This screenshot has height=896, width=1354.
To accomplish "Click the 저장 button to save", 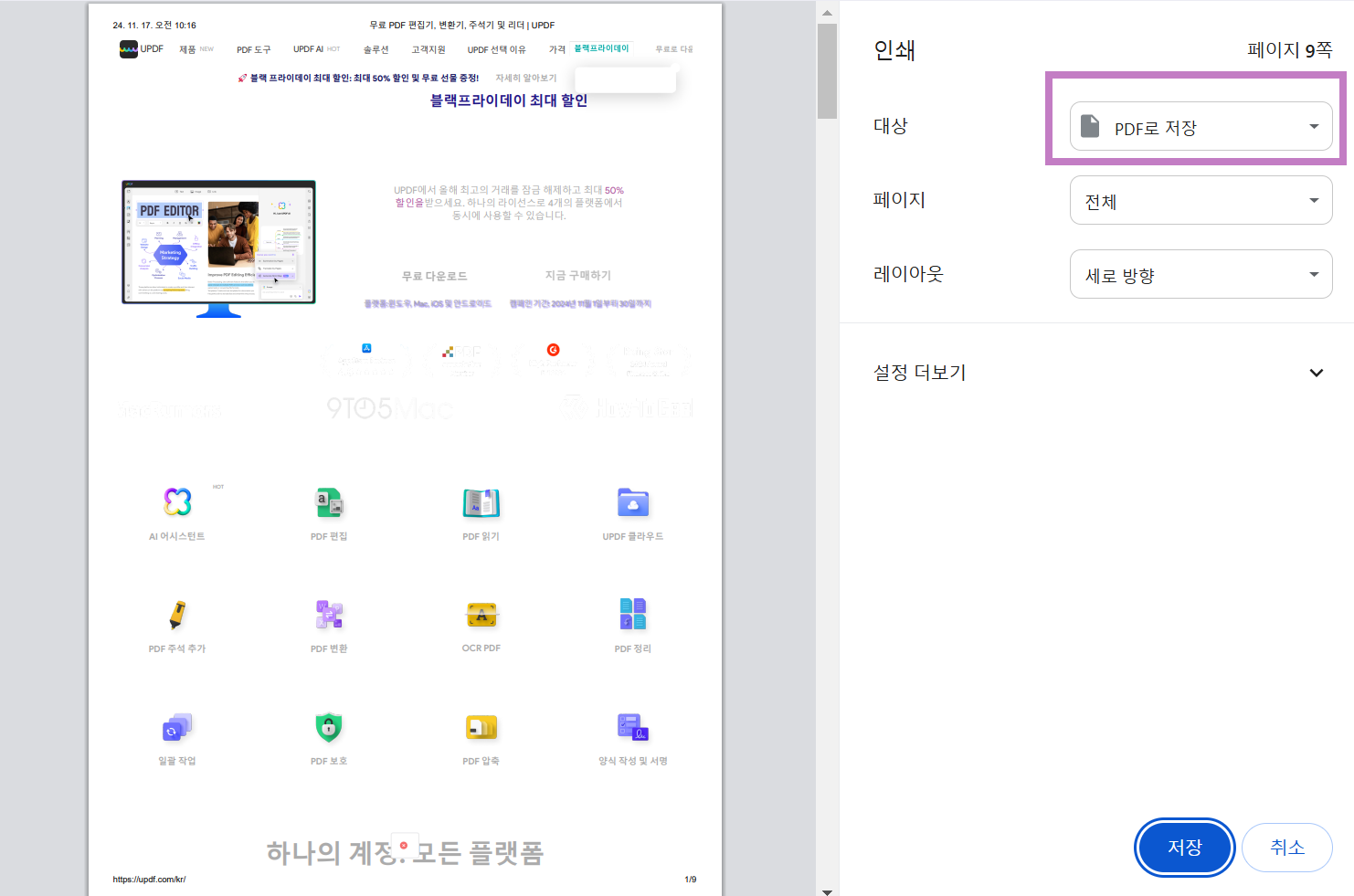I will (1184, 848).
